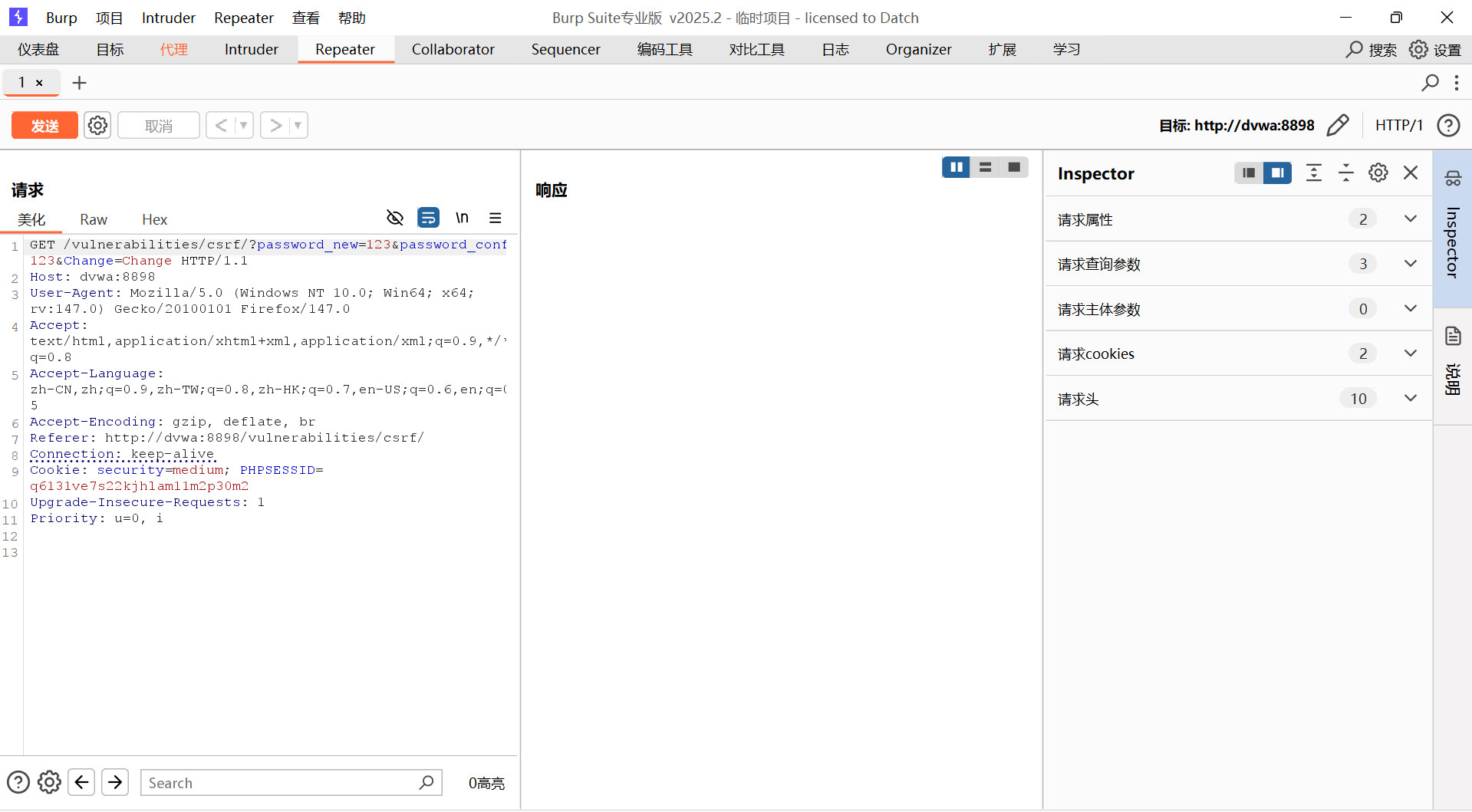Screen dimensions: 1472x812
Task: Dock Inspector to the right side
Action: click(1278, 173)
